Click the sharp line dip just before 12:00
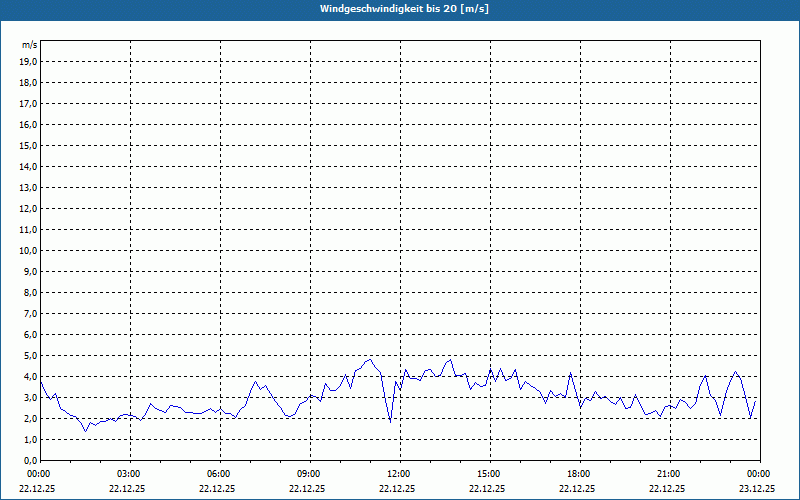 pyautogui.click(x=390, y=421)
